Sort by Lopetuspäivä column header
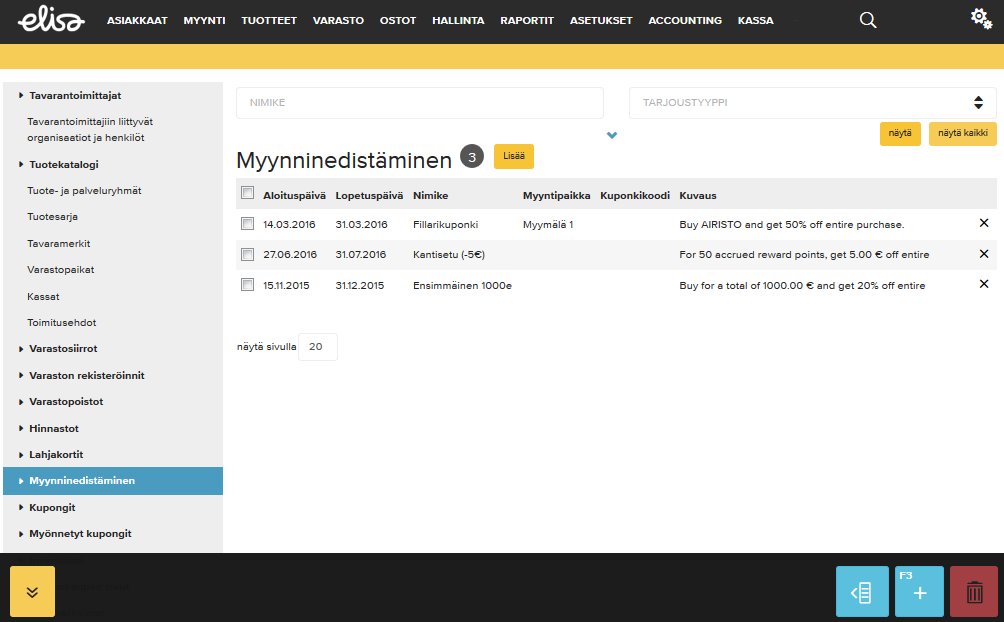Screen dimensions: 1004x622 [x=369, y=195]
